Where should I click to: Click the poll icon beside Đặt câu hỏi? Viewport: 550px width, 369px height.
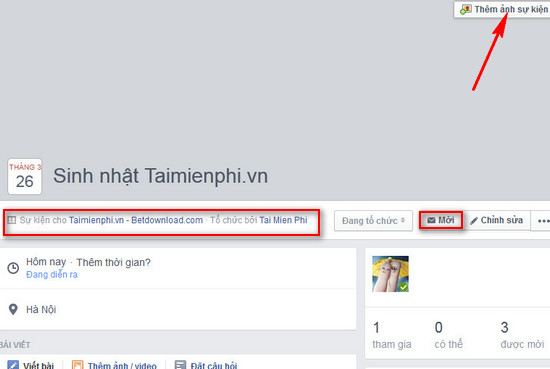[x=180, y=364]
